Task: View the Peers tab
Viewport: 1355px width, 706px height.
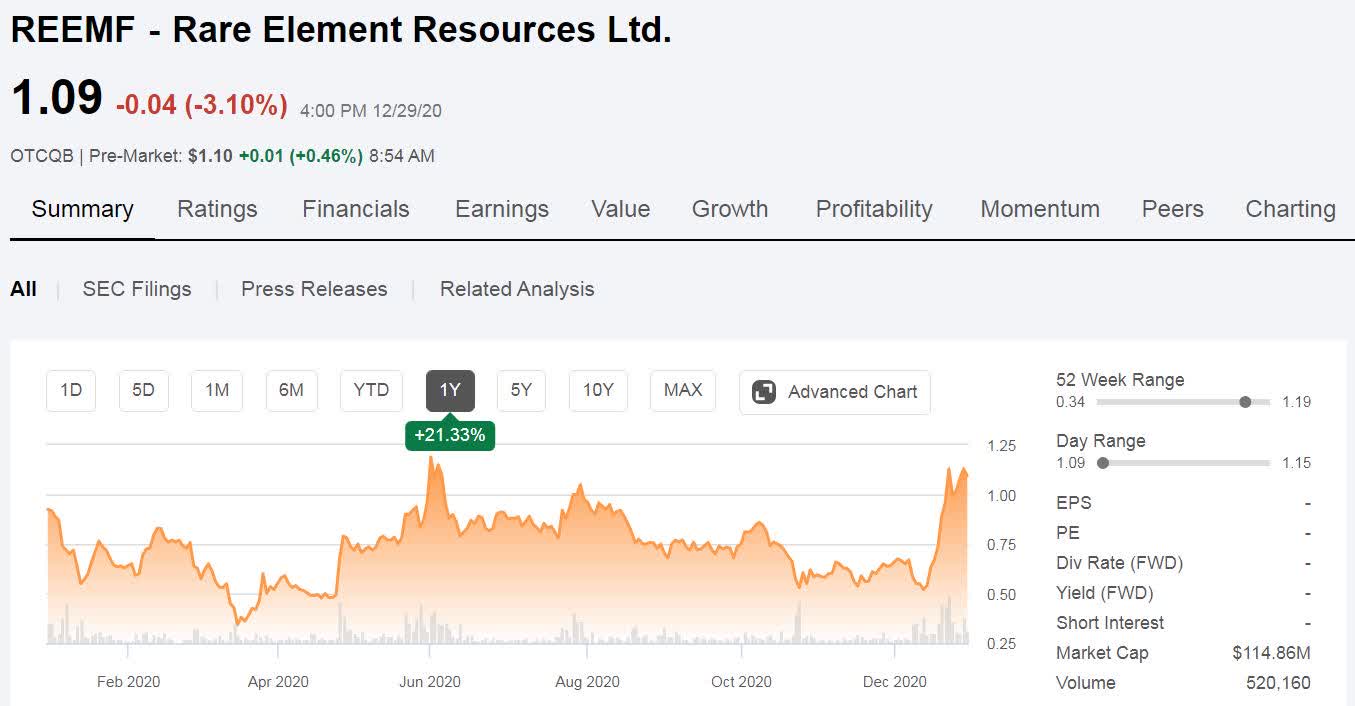Action: click(x=1172, y=209)
